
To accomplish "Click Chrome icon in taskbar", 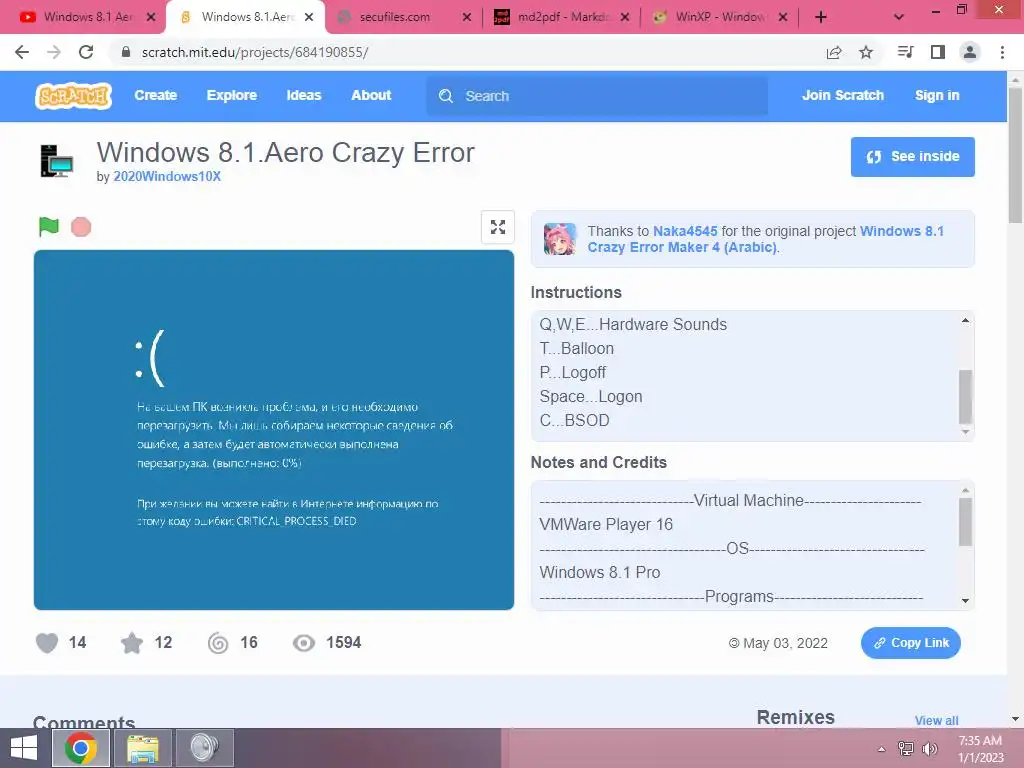I will pyautogui.click(x=81, y=748).
